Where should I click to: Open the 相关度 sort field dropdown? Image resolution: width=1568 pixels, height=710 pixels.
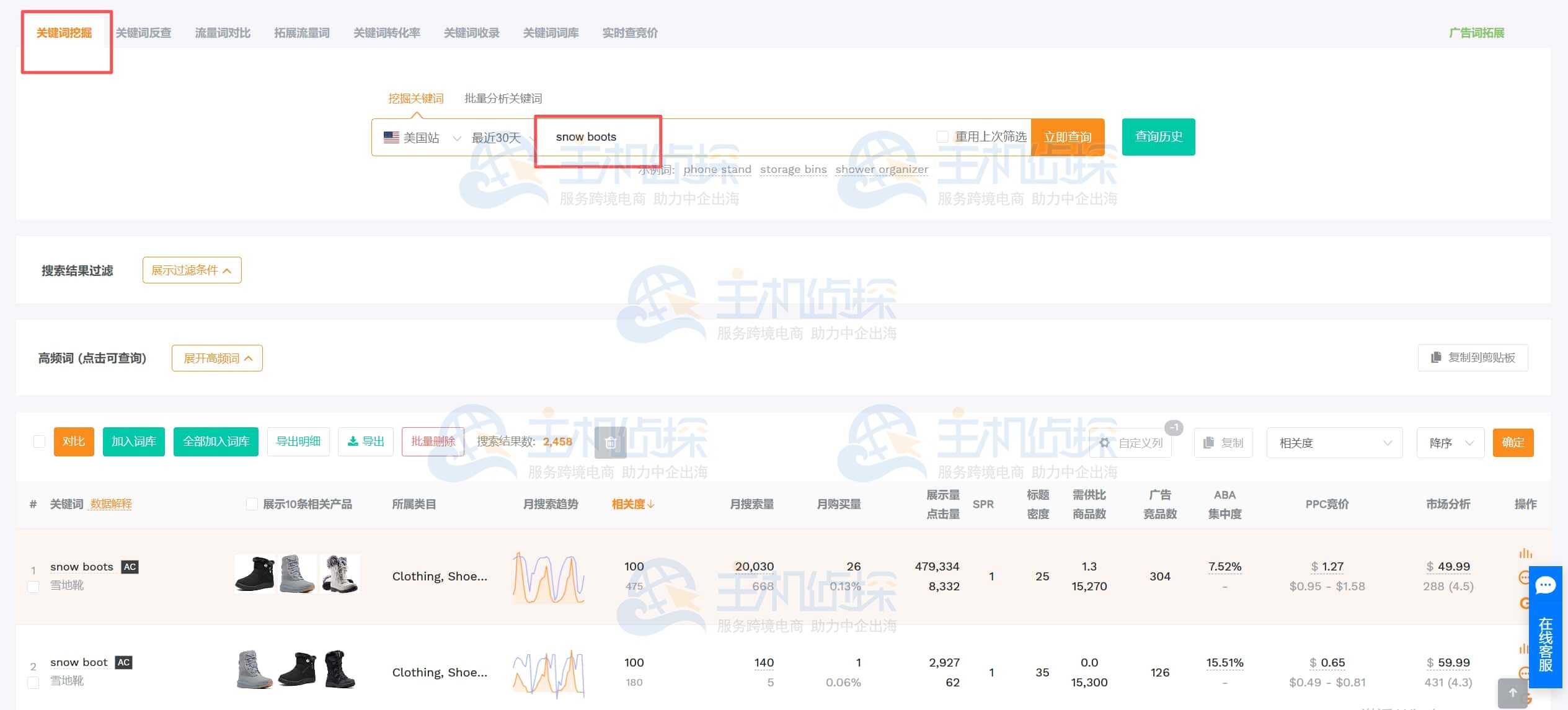click(x=1334, y=443)
